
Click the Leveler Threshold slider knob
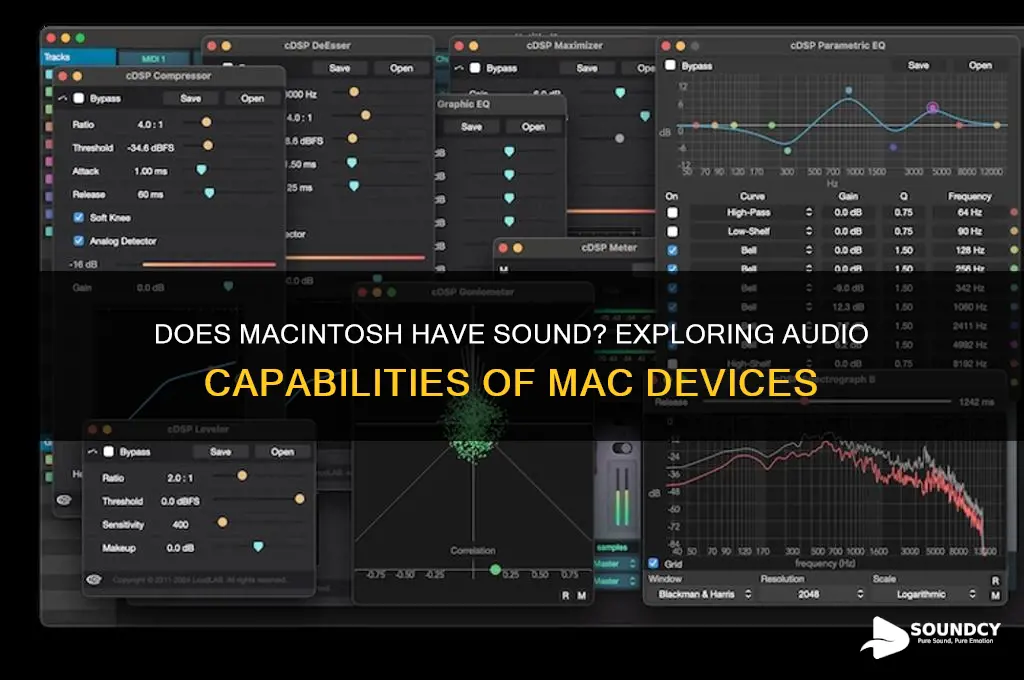[300, 499]
